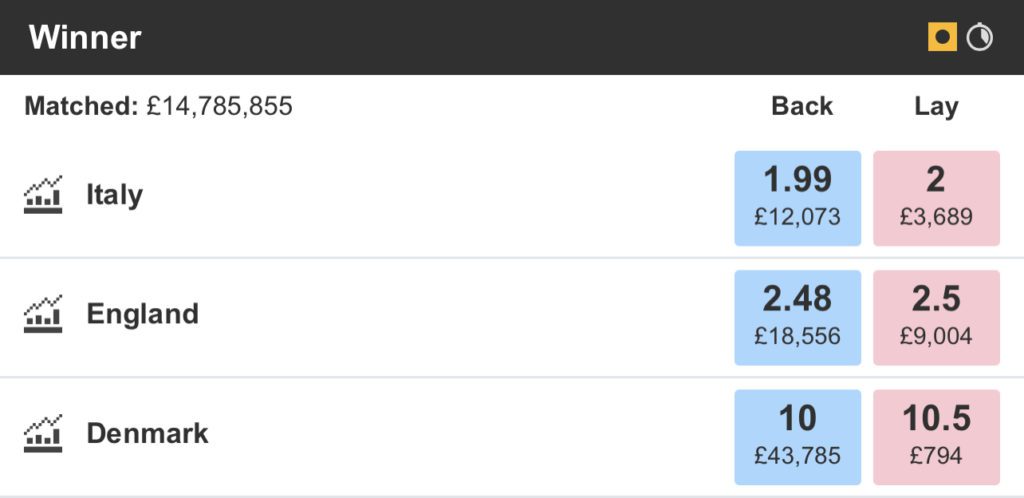Select the England runner name
1024x498 pixels.
(142, 315)
